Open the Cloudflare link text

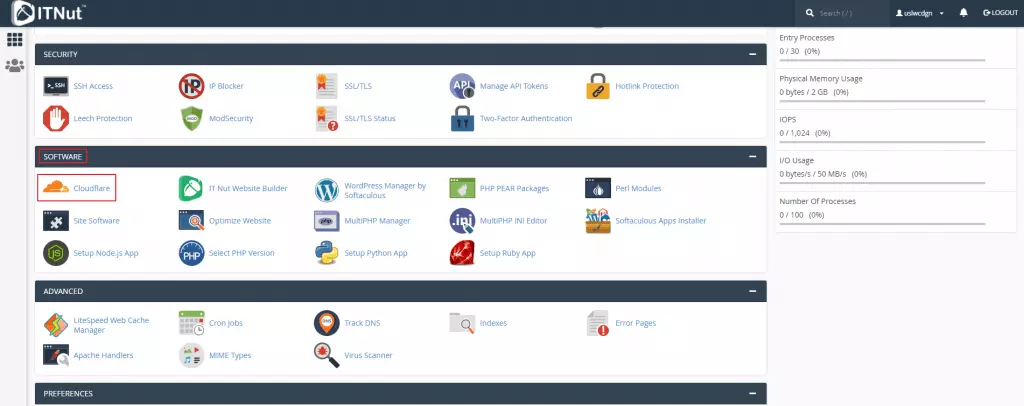(91, 188)
